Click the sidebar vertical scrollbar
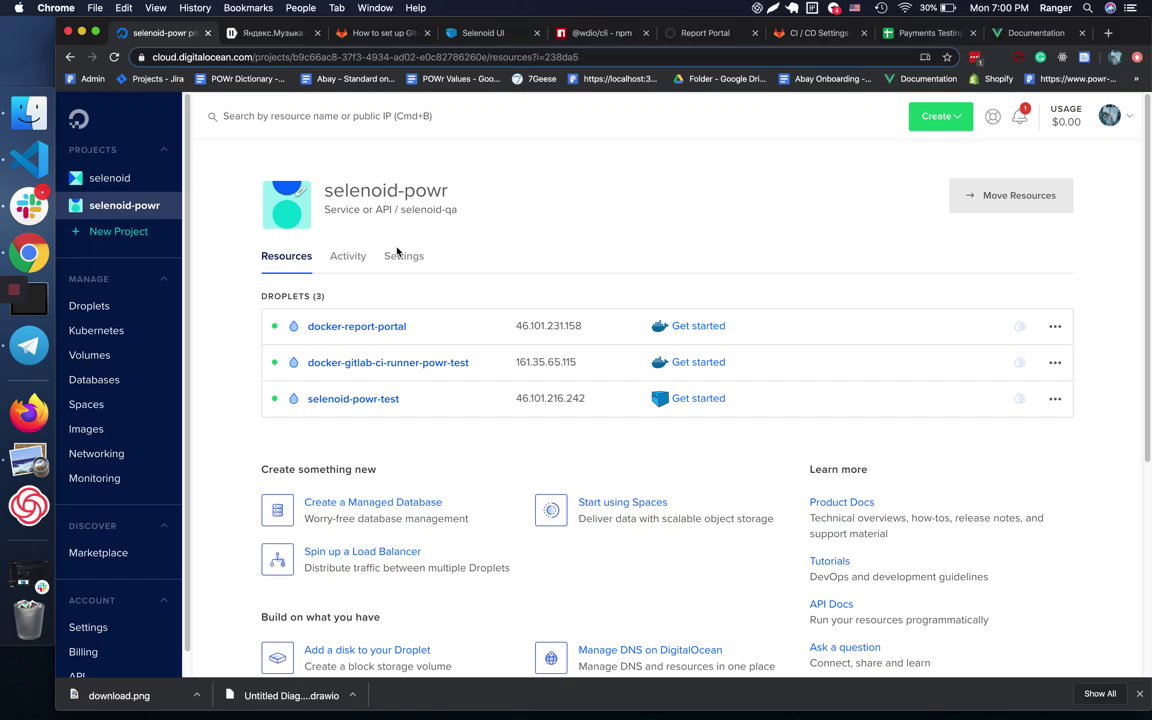The image size is (1152, 720). (x=187, y=372)
